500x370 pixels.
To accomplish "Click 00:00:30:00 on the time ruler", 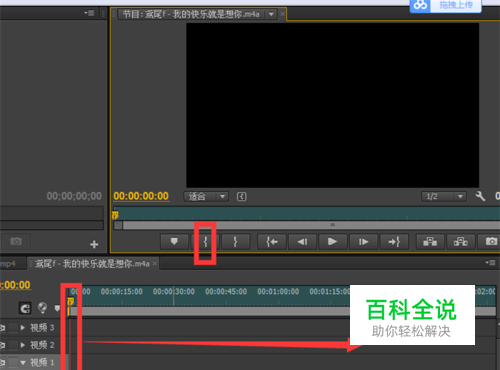I will click(174, 292).
